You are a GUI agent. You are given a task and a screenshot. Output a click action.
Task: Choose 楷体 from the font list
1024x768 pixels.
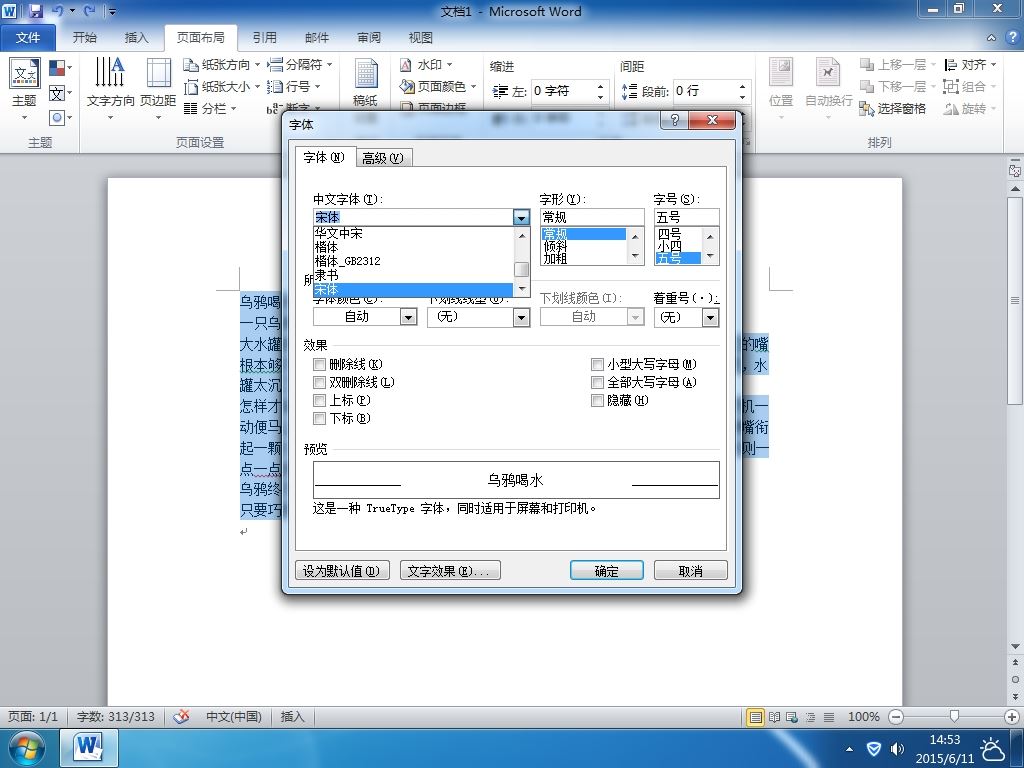413,247
